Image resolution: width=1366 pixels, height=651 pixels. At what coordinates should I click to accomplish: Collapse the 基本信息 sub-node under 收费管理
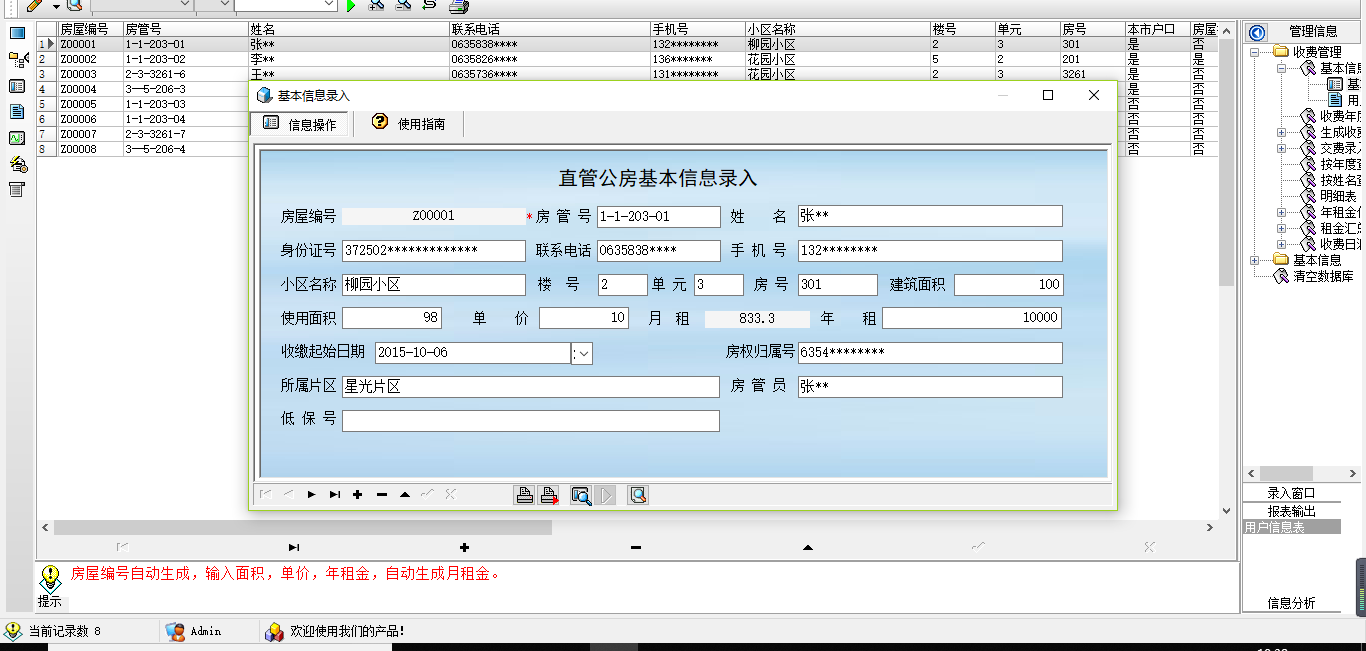1282,68
